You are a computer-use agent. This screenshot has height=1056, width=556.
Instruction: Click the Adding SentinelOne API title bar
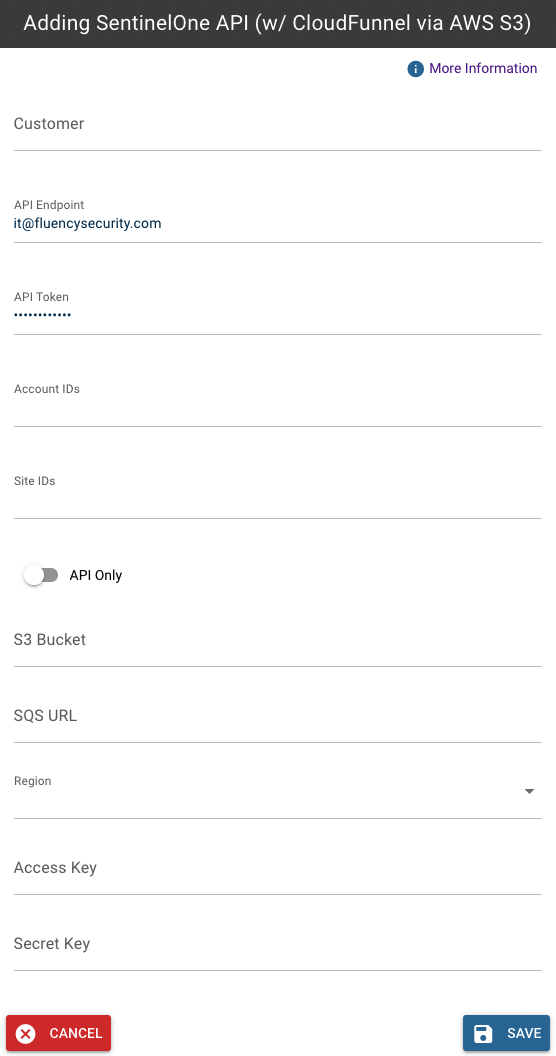[x=278, y=24]
